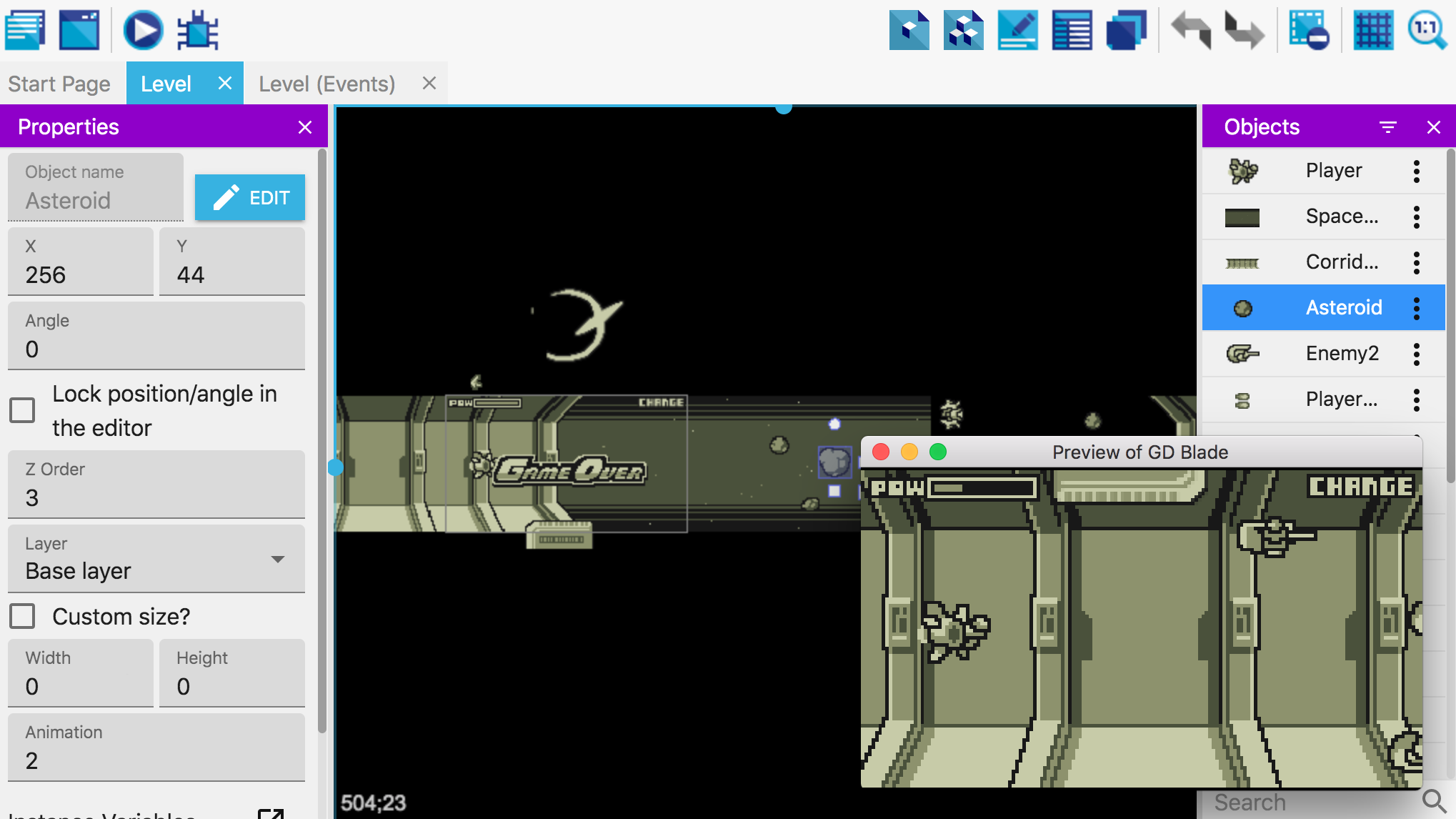Enable Lock position/angle in the editor

tap(22, 410)
